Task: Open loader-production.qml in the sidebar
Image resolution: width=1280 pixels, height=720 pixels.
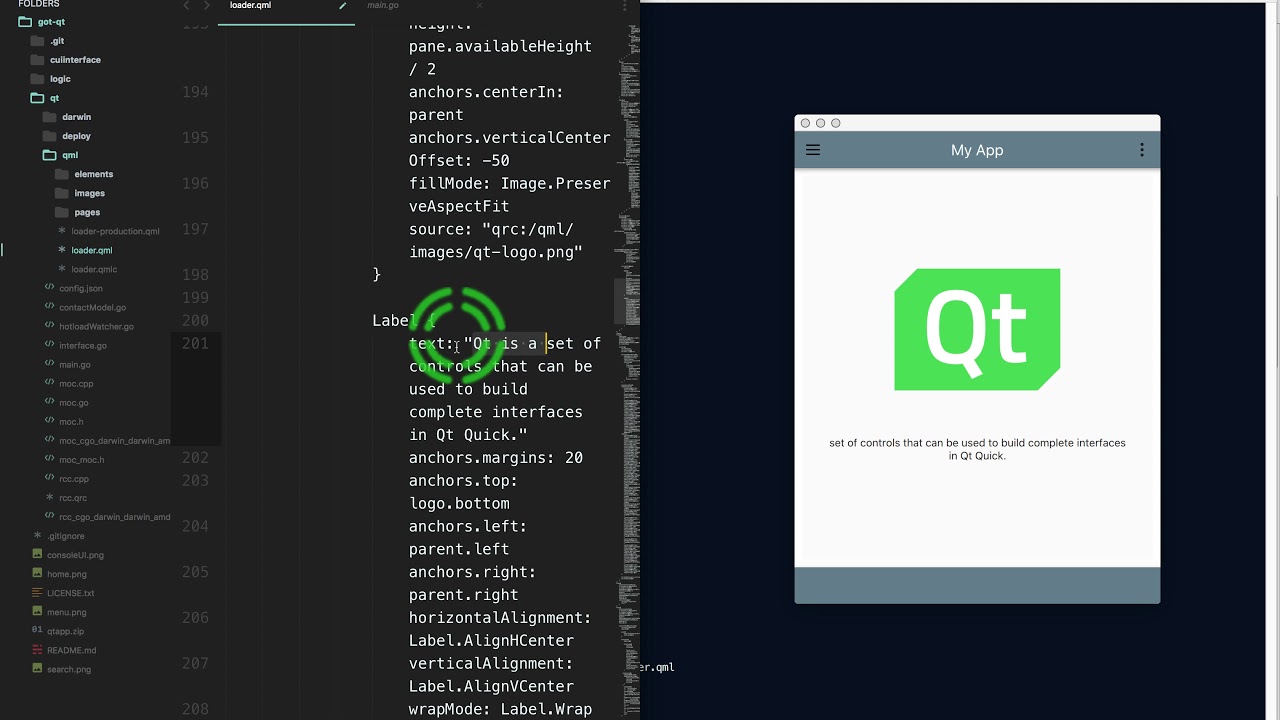Action: tap(115, 231)
